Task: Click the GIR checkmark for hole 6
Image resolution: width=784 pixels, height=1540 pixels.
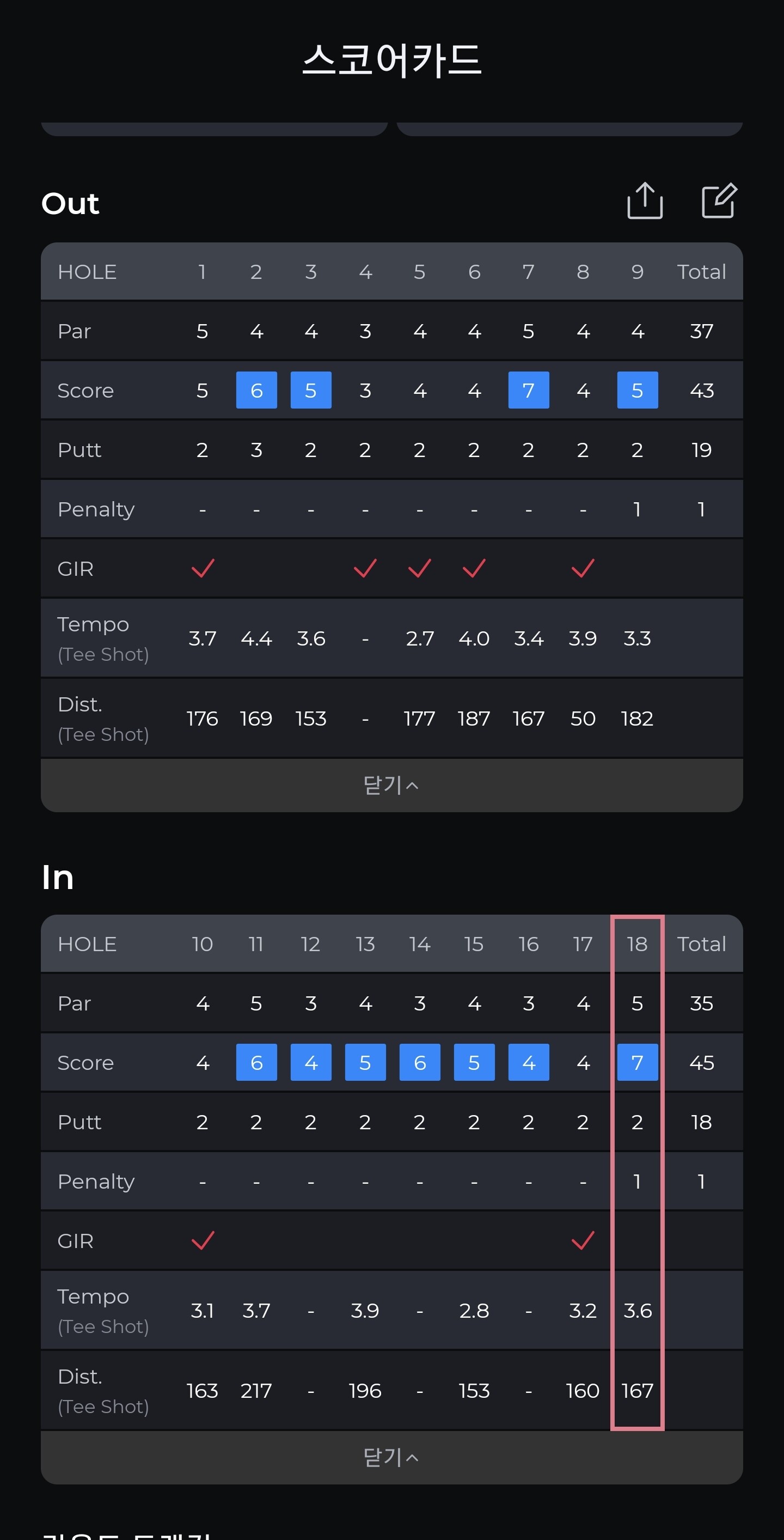Action: coord(474,568)
